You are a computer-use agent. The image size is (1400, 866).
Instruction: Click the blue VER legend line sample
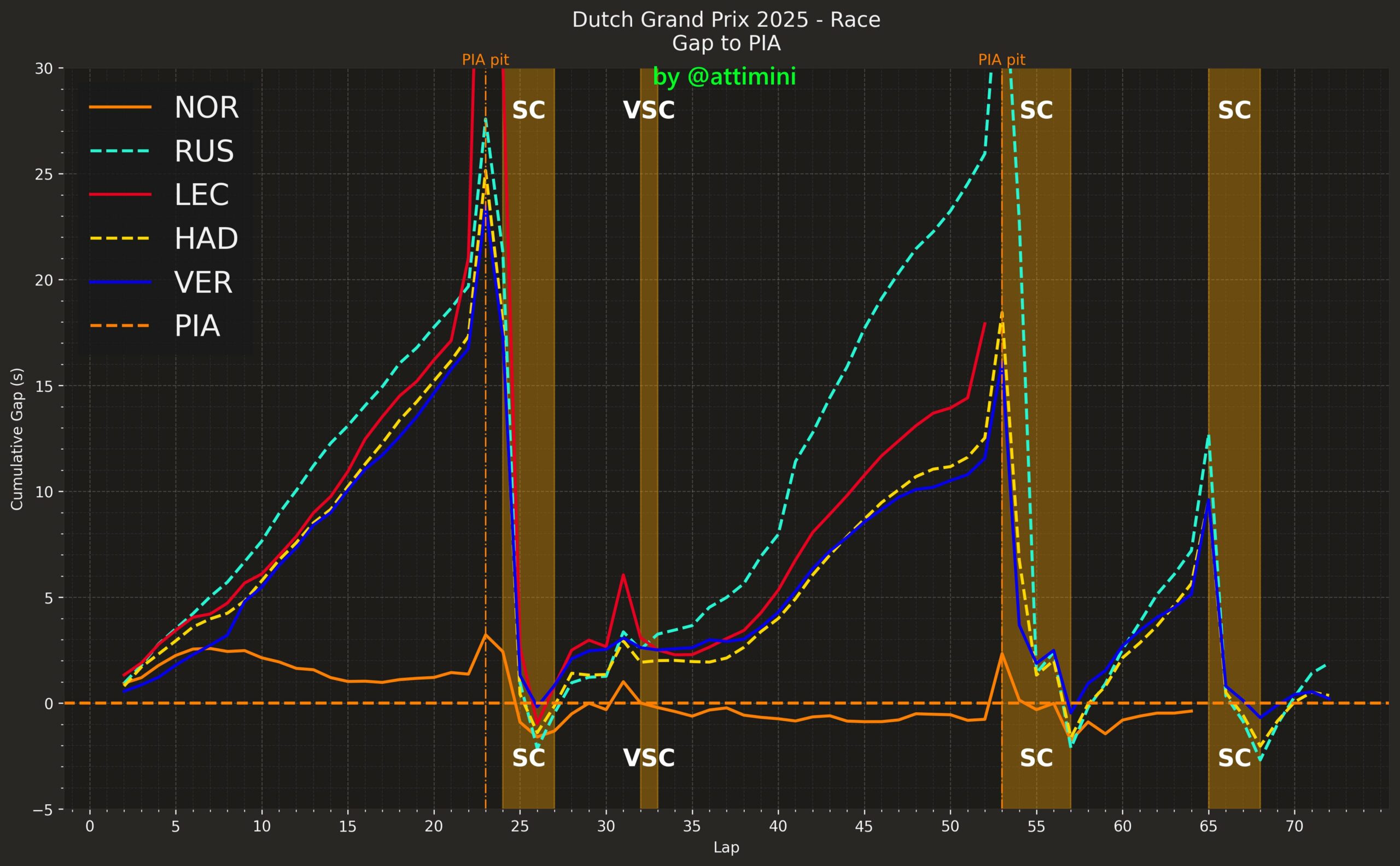(x=120, y=282)
